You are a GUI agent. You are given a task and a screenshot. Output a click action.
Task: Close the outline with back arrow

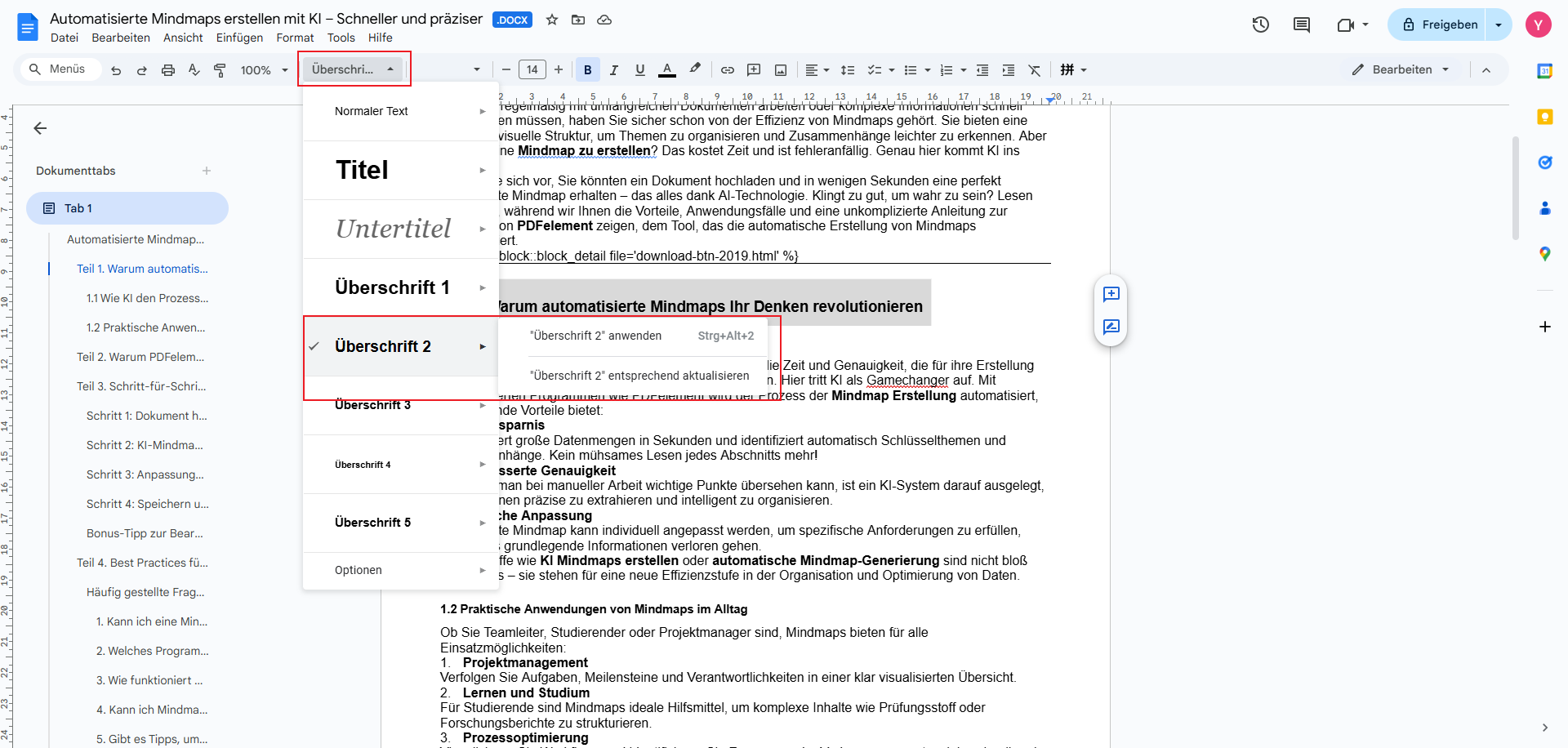(40, 128)
